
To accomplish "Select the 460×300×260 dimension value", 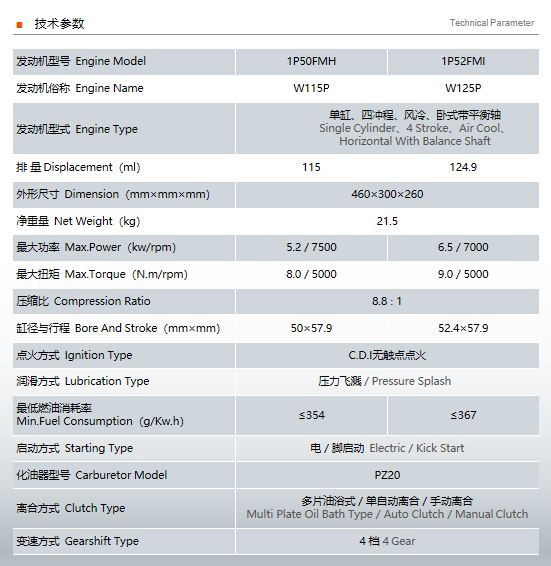I will (387, 194).
